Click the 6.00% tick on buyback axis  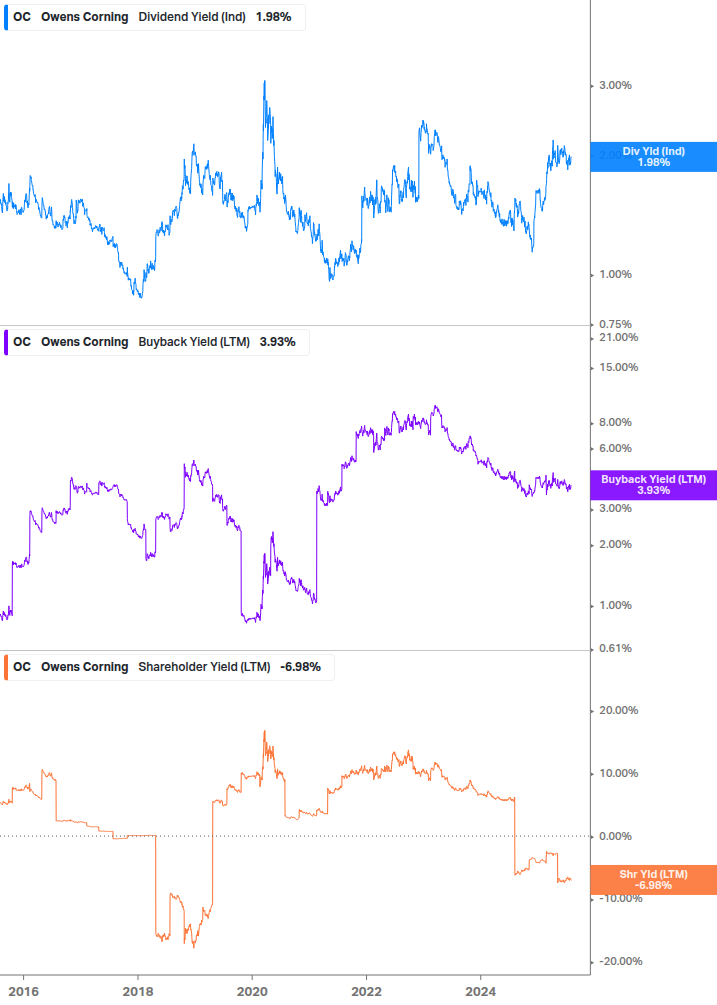click(615, 449)
